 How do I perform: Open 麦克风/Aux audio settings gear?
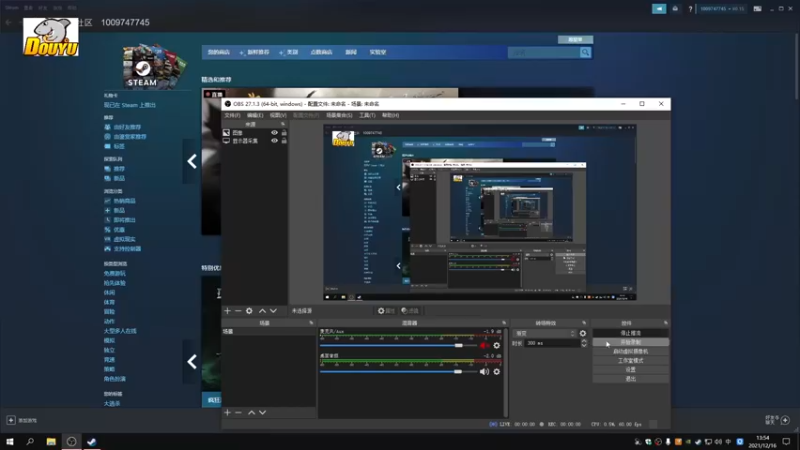[496, 345]
